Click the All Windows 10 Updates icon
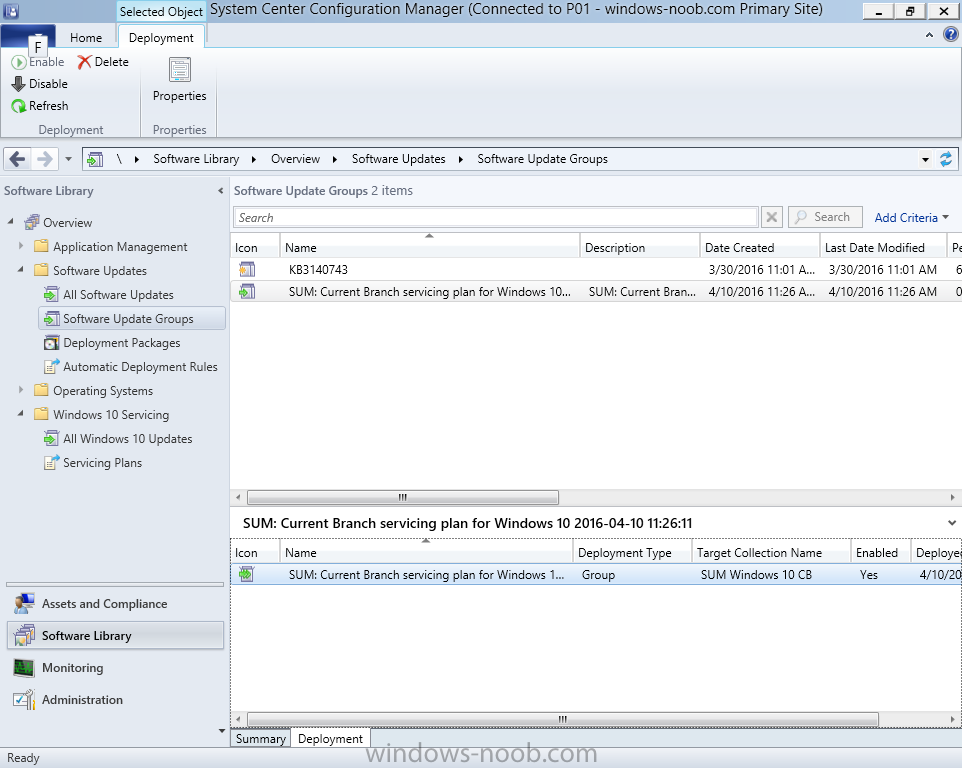Image resolution: width=962 pixels, height=768 pixels. 52,439
